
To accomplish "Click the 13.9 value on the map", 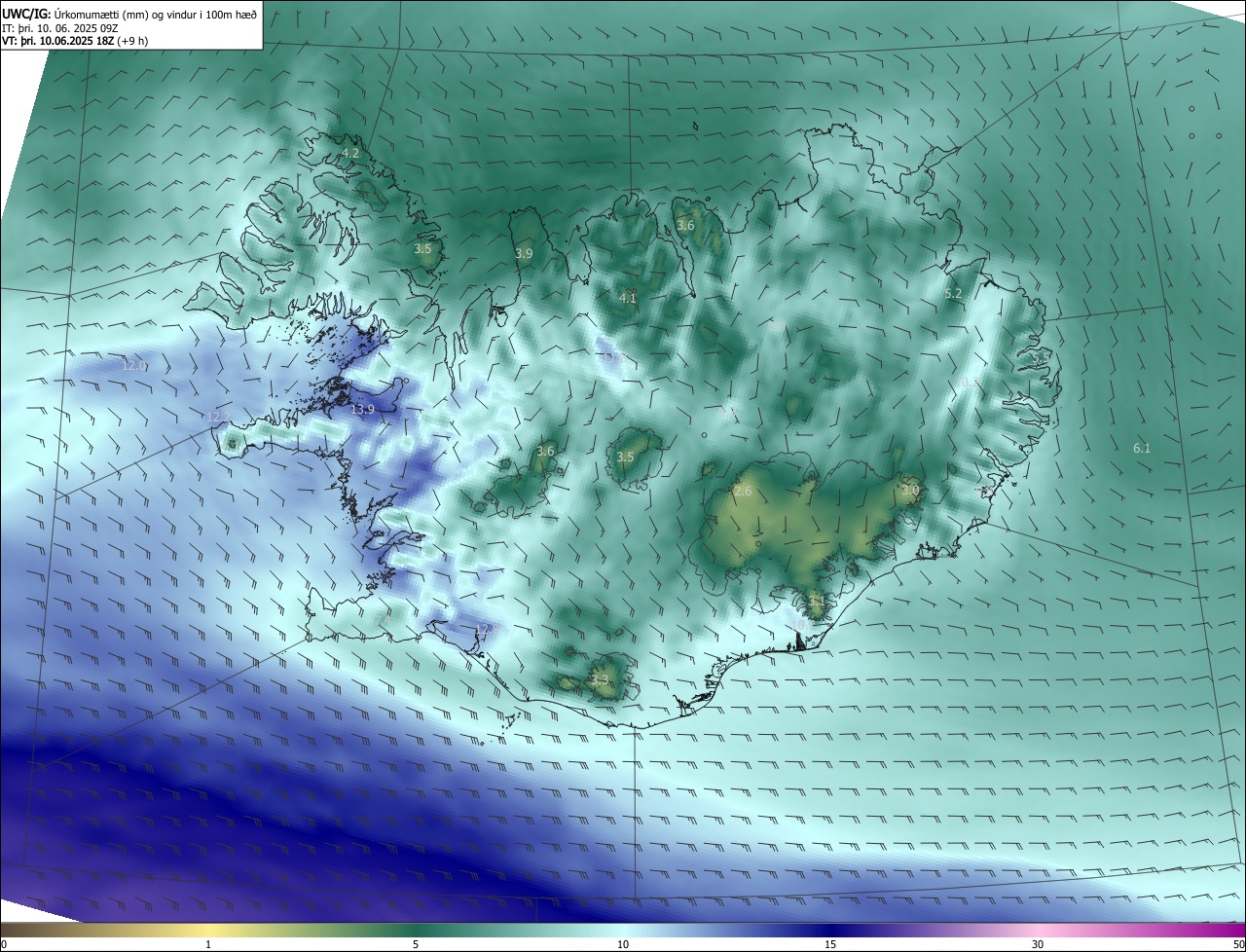I will pos(362,410).
